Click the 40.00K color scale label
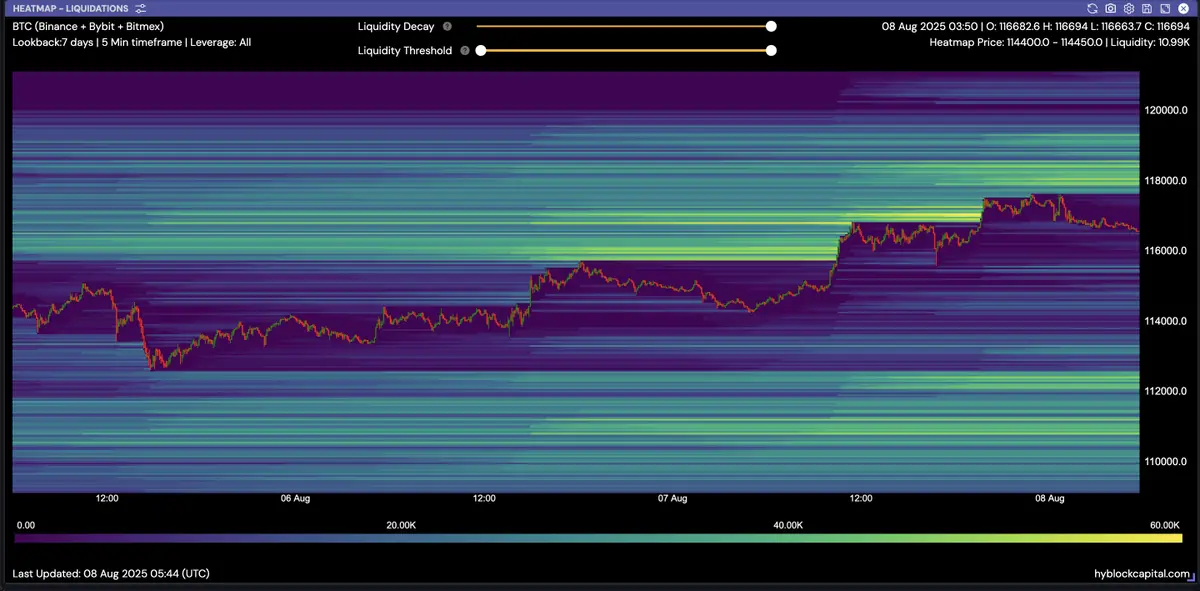 pos(788,525)
